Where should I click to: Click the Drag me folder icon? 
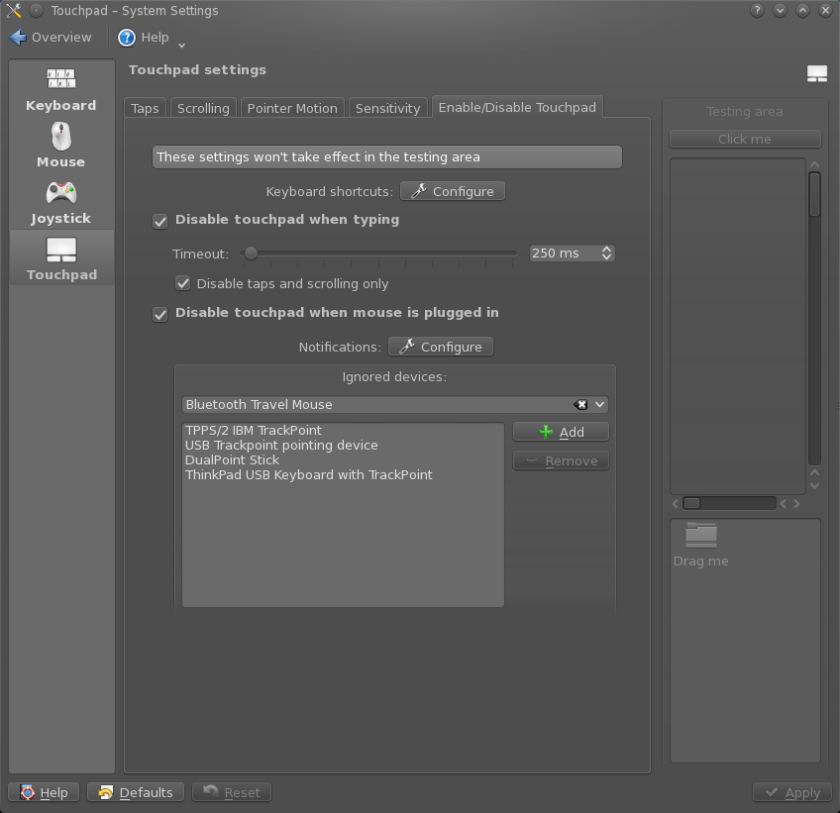[x=701, y=534]
